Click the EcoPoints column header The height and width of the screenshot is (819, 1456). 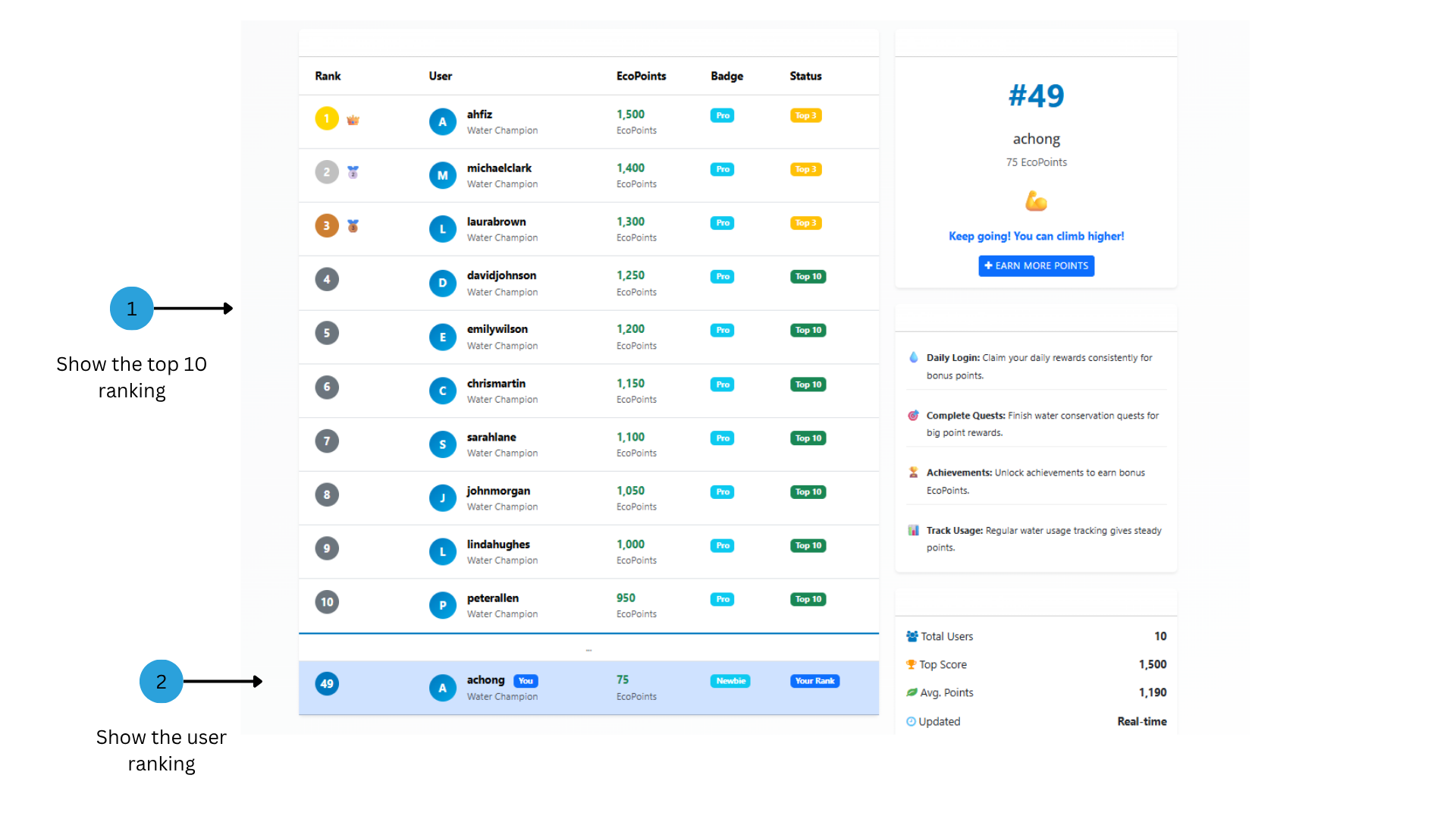point(641,76)
